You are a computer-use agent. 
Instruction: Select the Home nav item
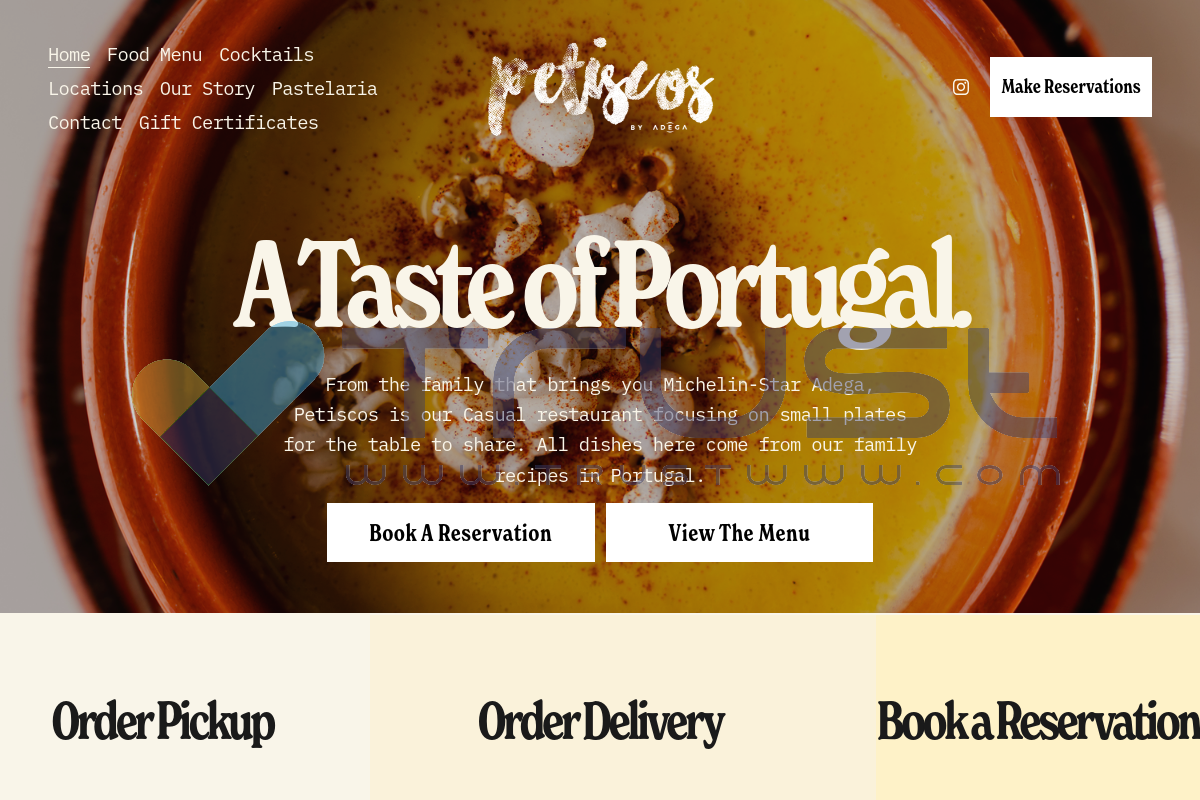point(69,55)
